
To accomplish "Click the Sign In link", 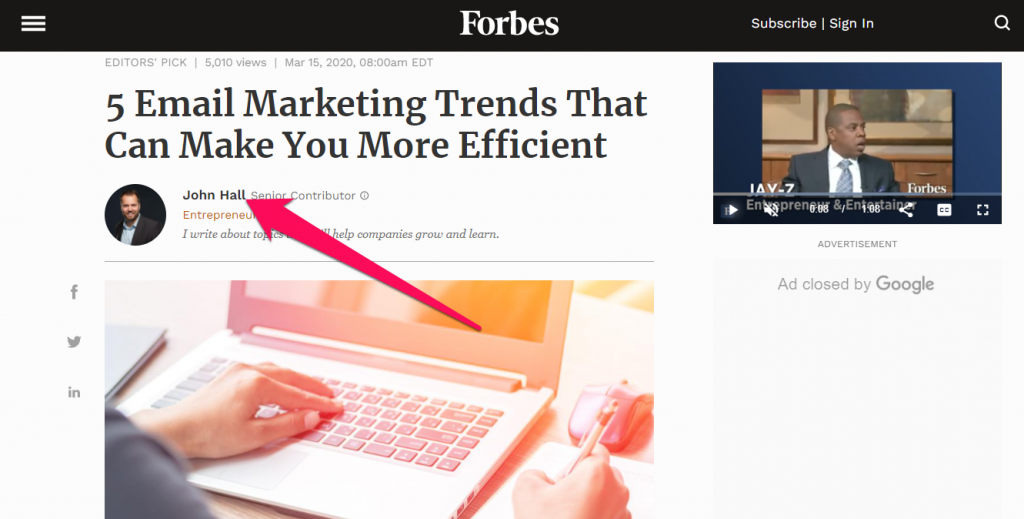I will (852, 24).
